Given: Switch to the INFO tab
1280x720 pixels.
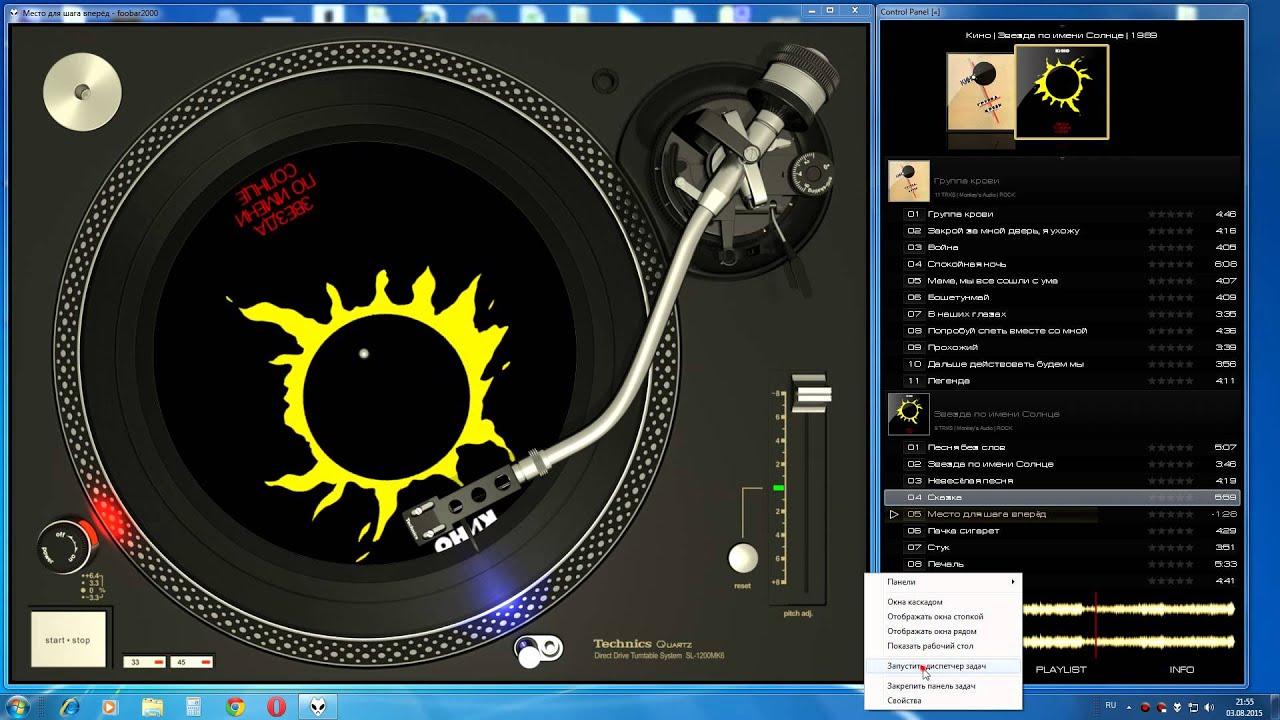Looking at the screenshot, I should pos(1182,669).
